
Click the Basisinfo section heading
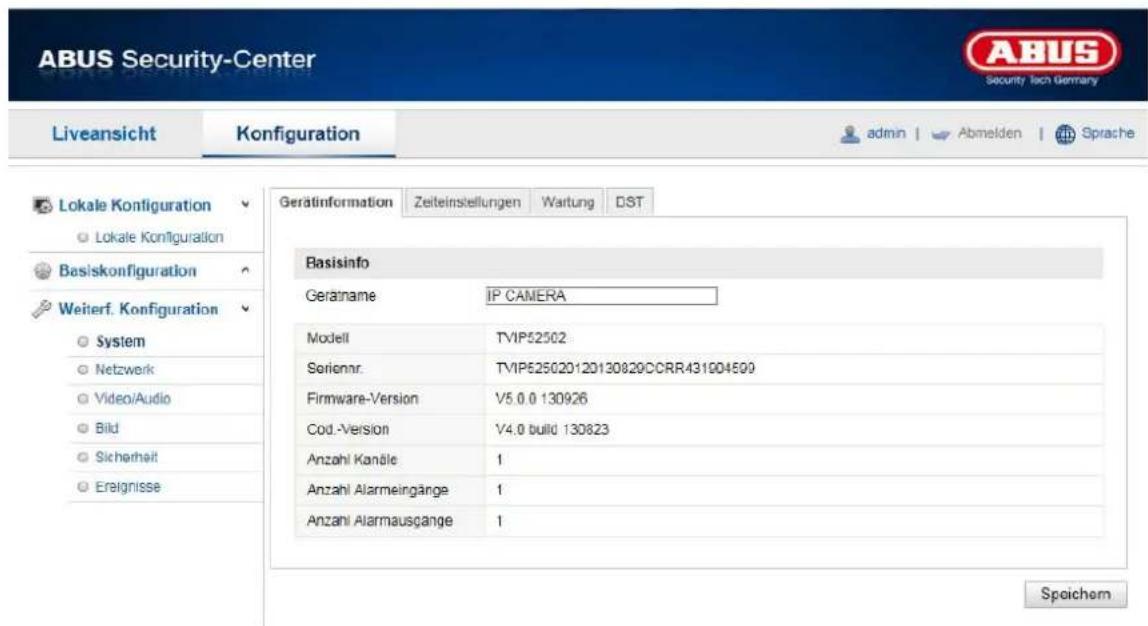coord(337,263)
